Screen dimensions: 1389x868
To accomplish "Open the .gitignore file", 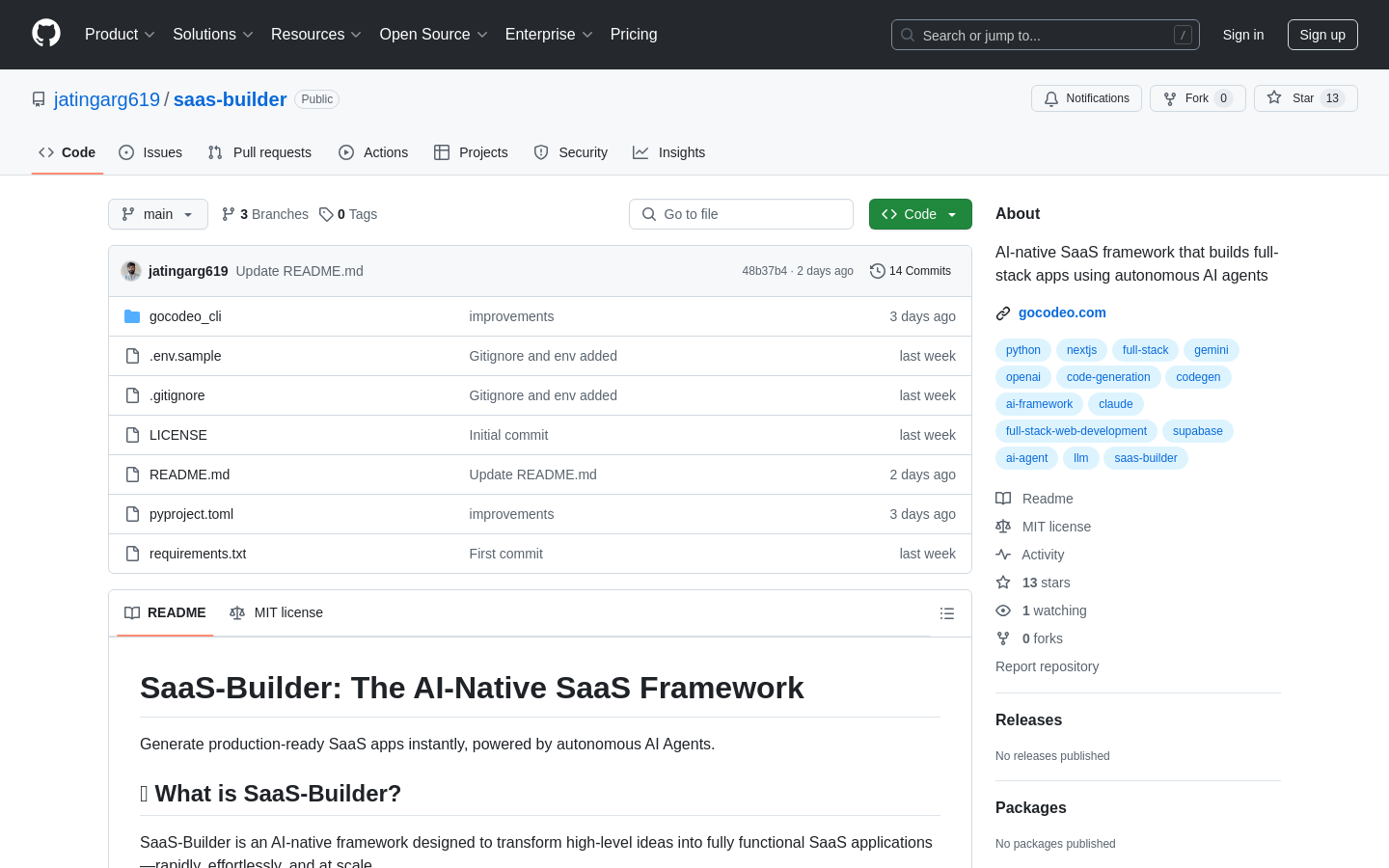I will point(177,395).
